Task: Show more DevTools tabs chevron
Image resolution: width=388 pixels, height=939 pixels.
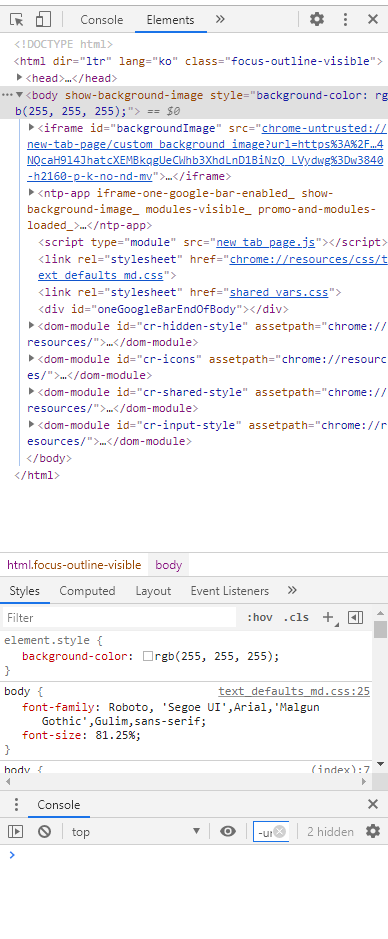Action: 220,19
